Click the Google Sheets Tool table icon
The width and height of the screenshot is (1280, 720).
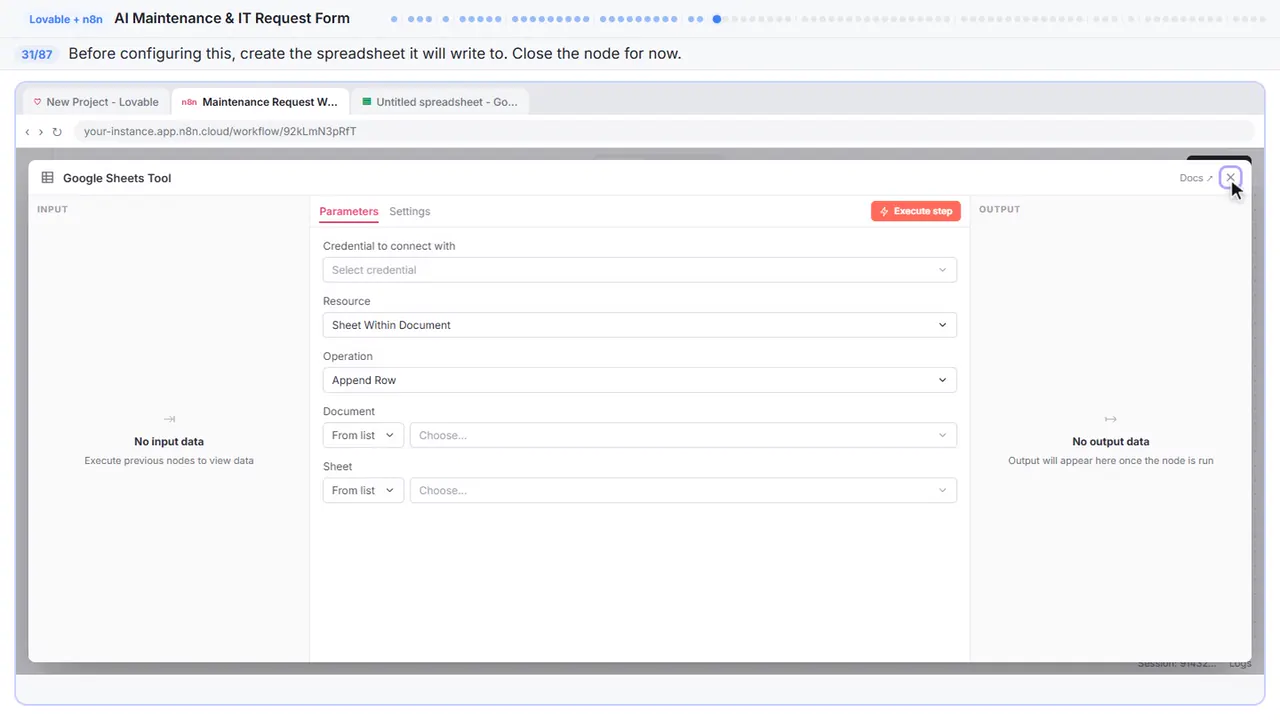[x=47, y=178]
